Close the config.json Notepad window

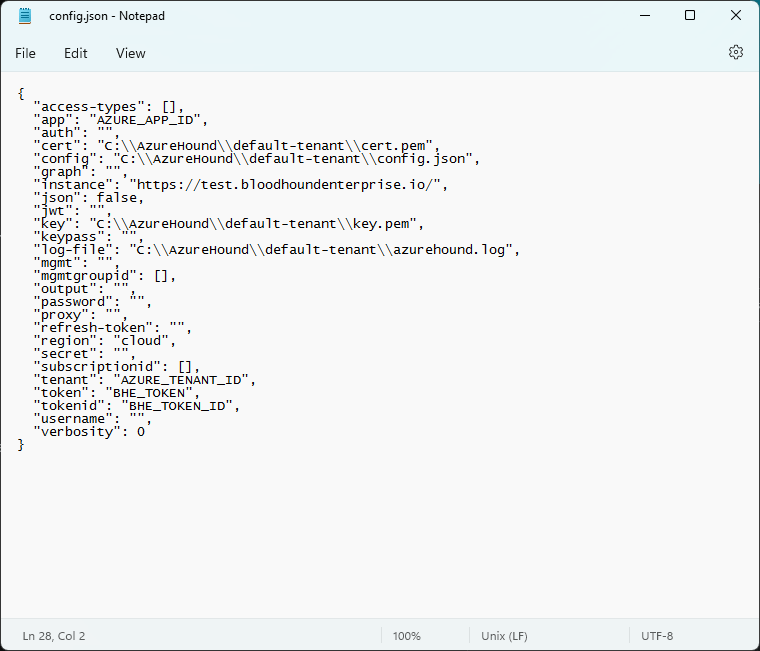coord(736,16)
